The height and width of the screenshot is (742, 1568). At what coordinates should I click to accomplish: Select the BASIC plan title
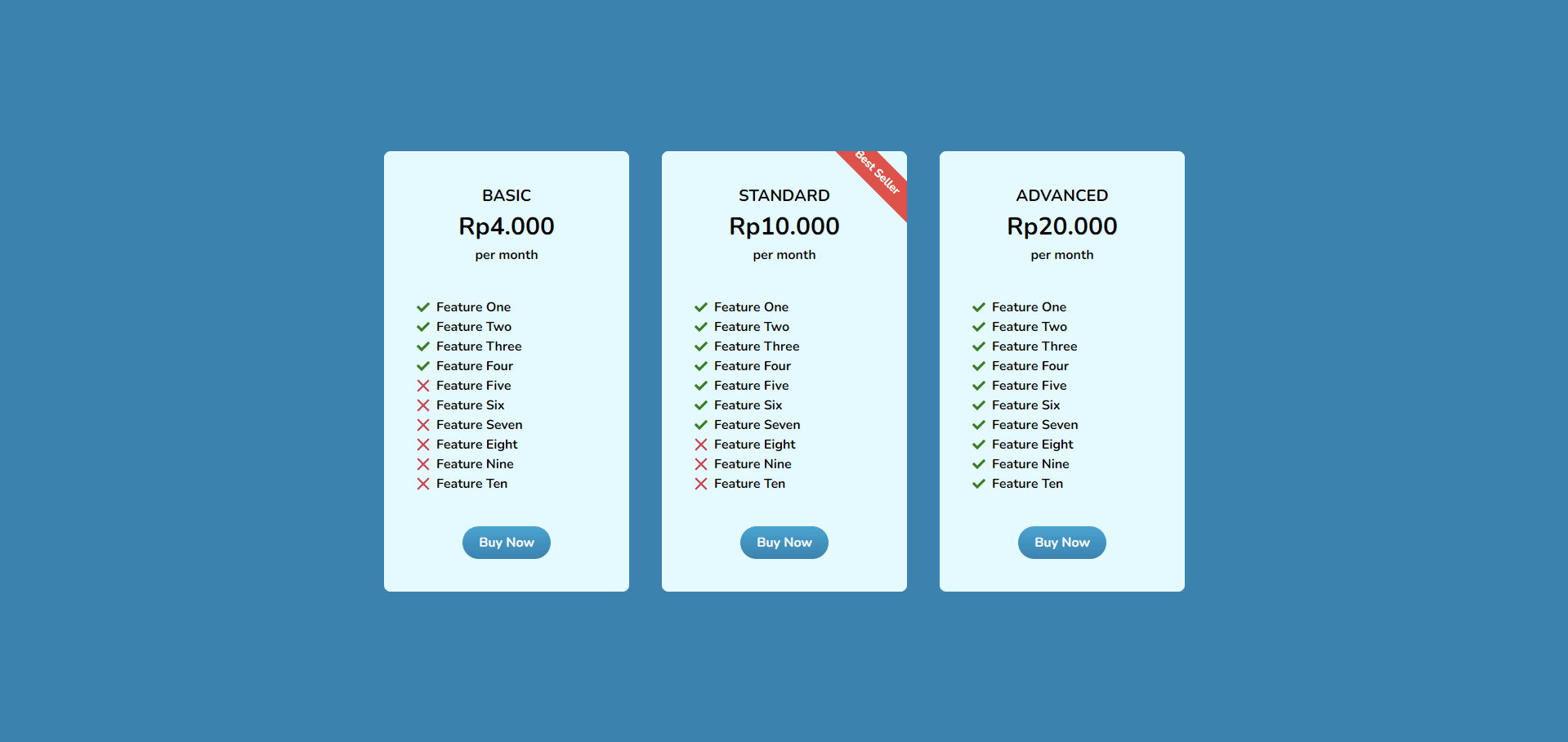coord(506,195)
